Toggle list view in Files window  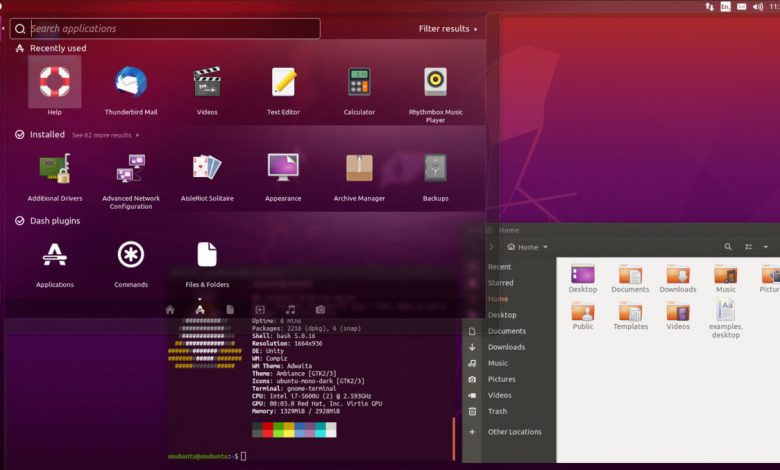(748, 247)
